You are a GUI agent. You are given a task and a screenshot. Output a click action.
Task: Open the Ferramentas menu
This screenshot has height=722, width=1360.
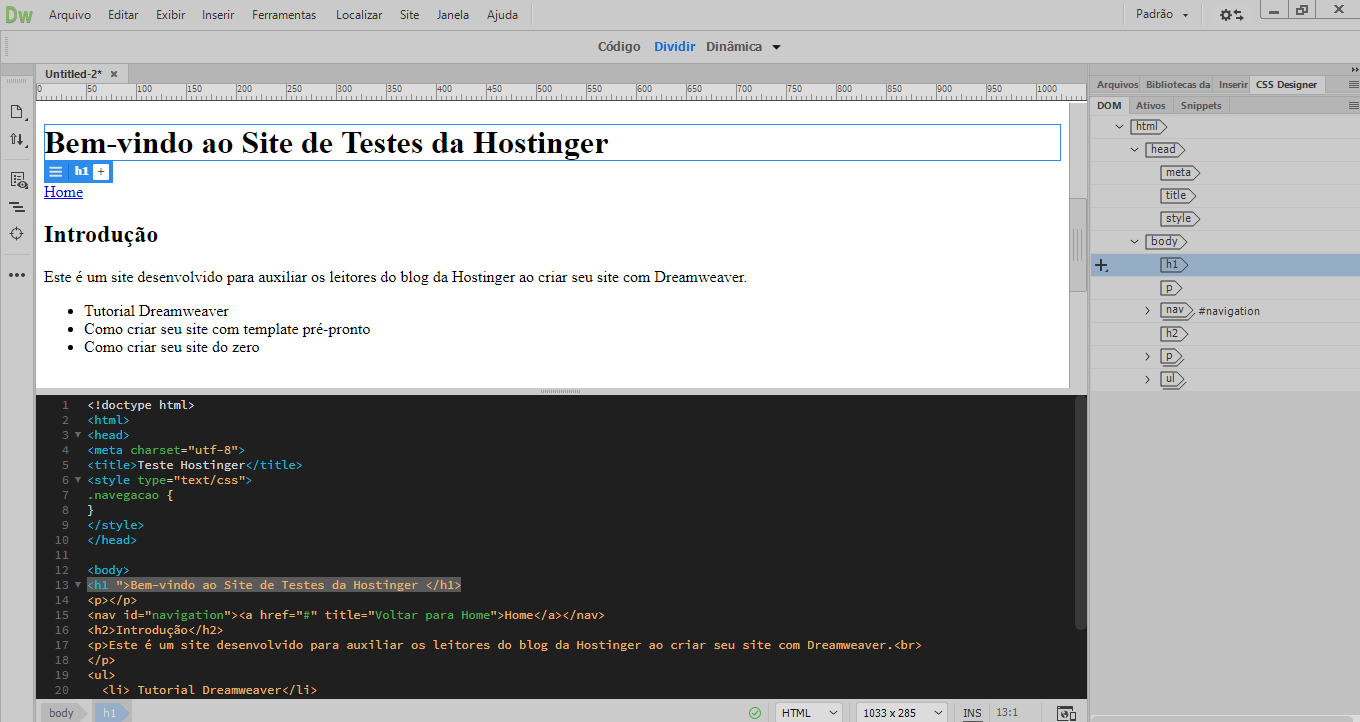coord(284,15)
